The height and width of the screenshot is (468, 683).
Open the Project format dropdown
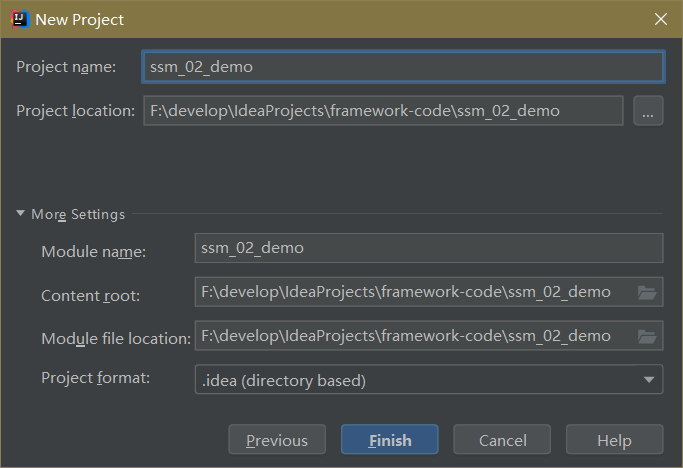(x=428, y=380)
